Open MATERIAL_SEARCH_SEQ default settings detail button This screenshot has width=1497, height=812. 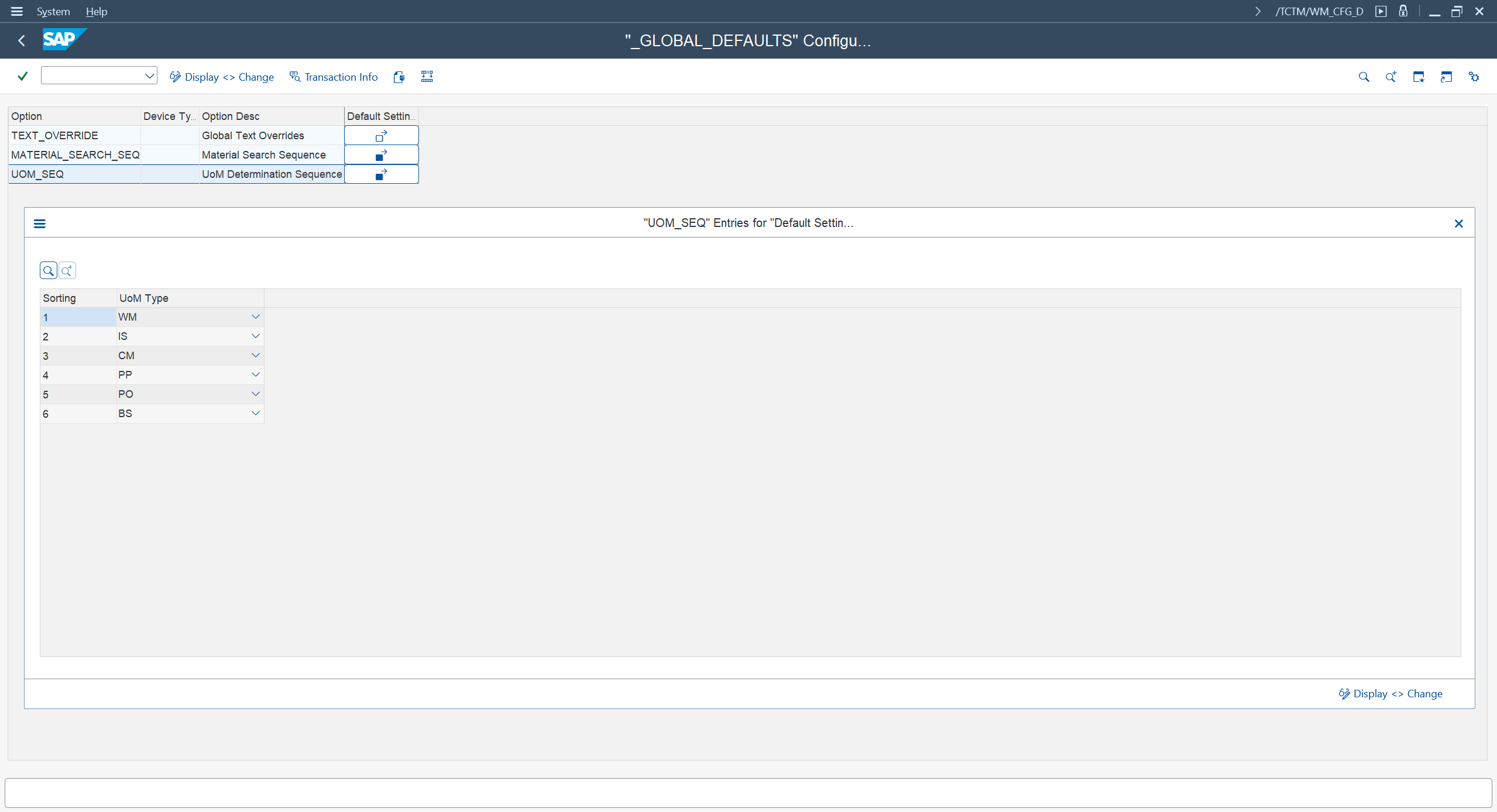[381, 155]
